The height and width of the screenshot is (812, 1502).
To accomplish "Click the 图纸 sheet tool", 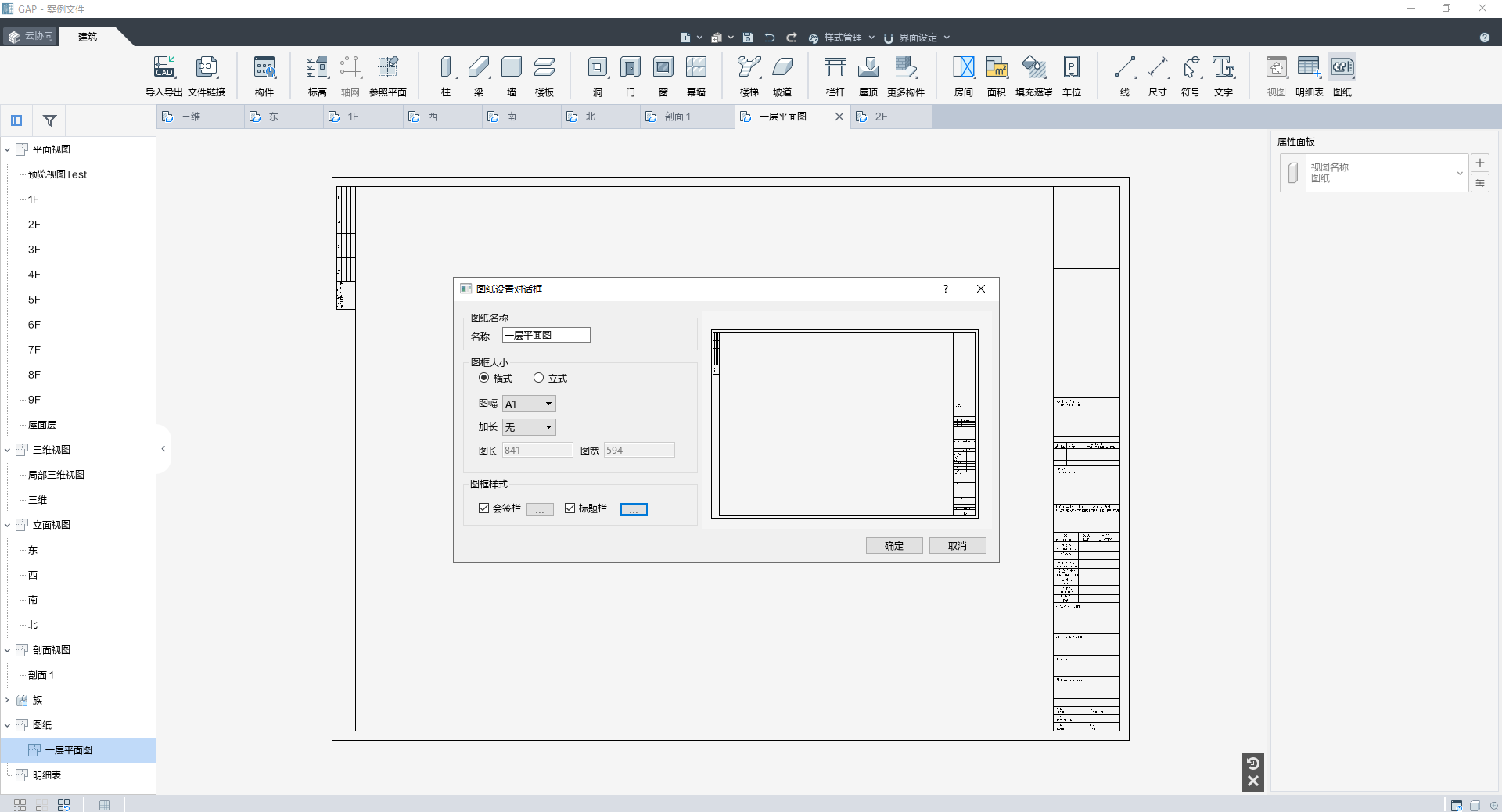I will (1342, 76).
